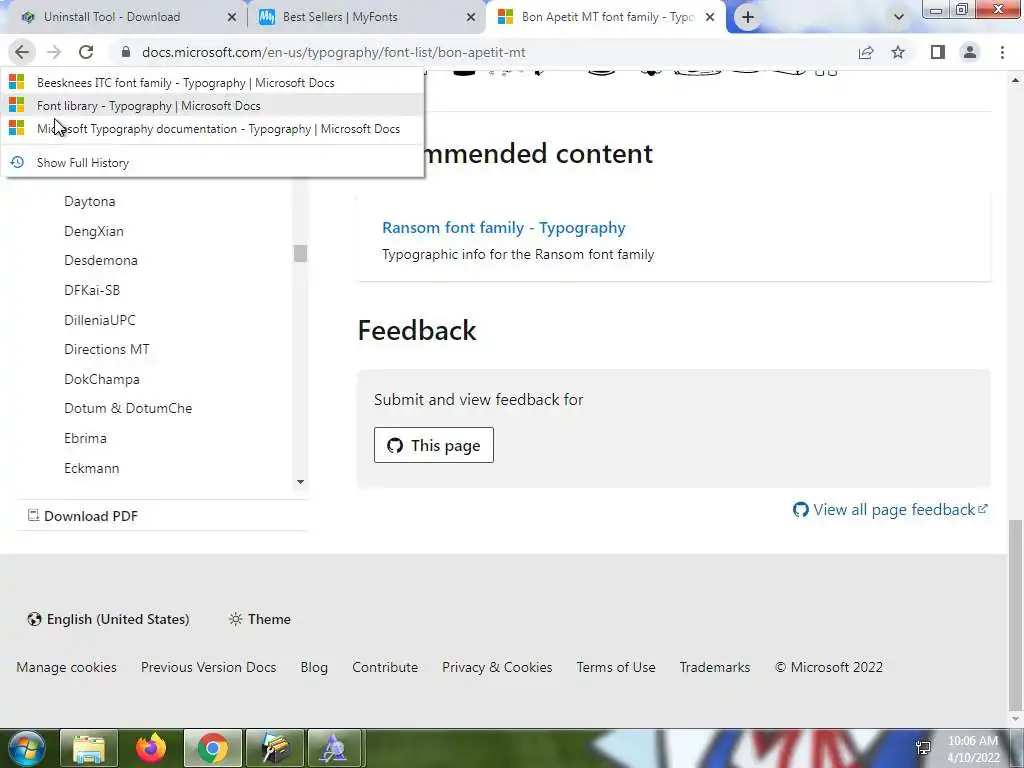
Task: Click the lock icon in address bar
Action: tap(127, 52)
